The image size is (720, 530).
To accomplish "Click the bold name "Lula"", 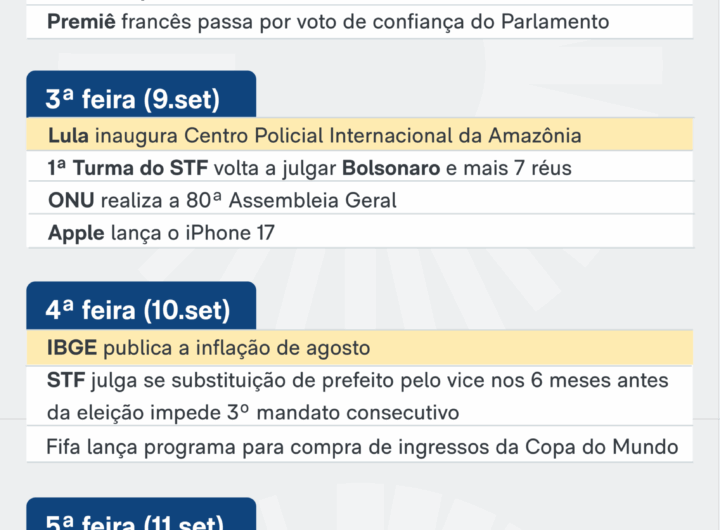I will coord(68,135).
